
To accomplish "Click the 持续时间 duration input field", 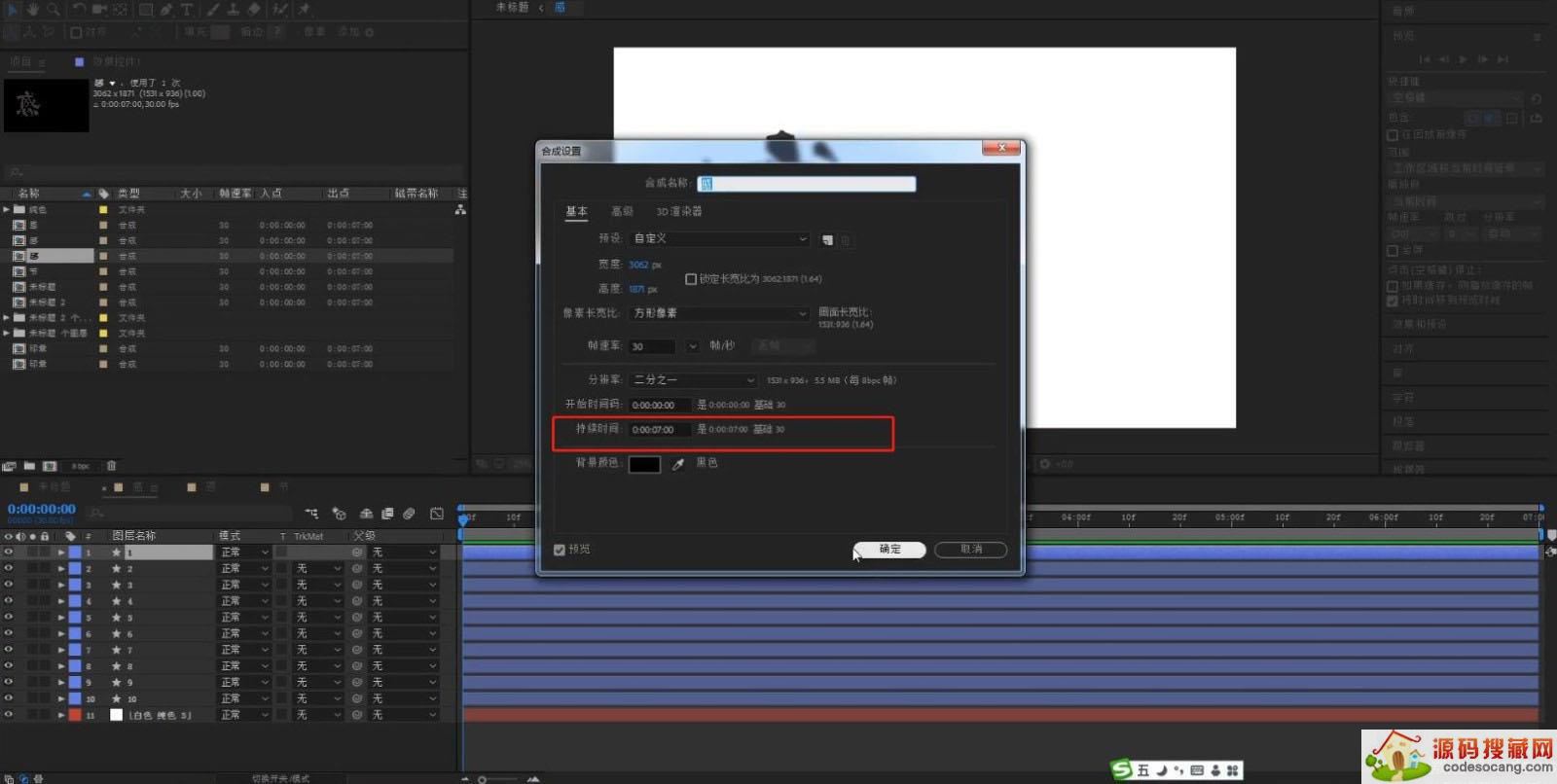I will pyautogui.click(x=660, y=430).
